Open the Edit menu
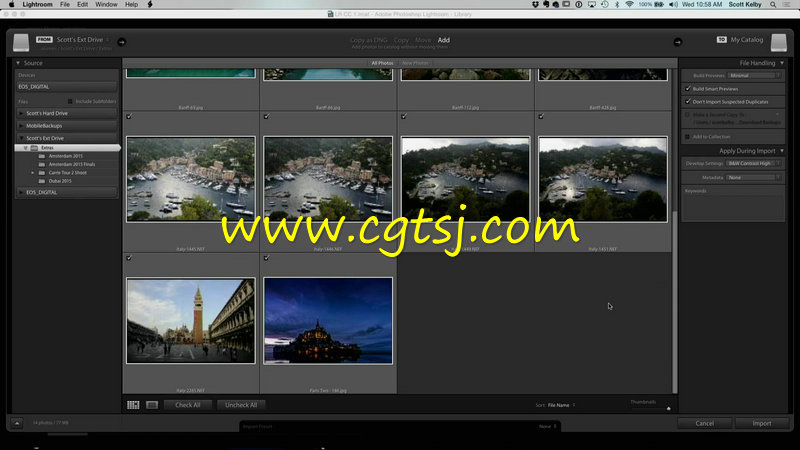 [x=82, y=4]
